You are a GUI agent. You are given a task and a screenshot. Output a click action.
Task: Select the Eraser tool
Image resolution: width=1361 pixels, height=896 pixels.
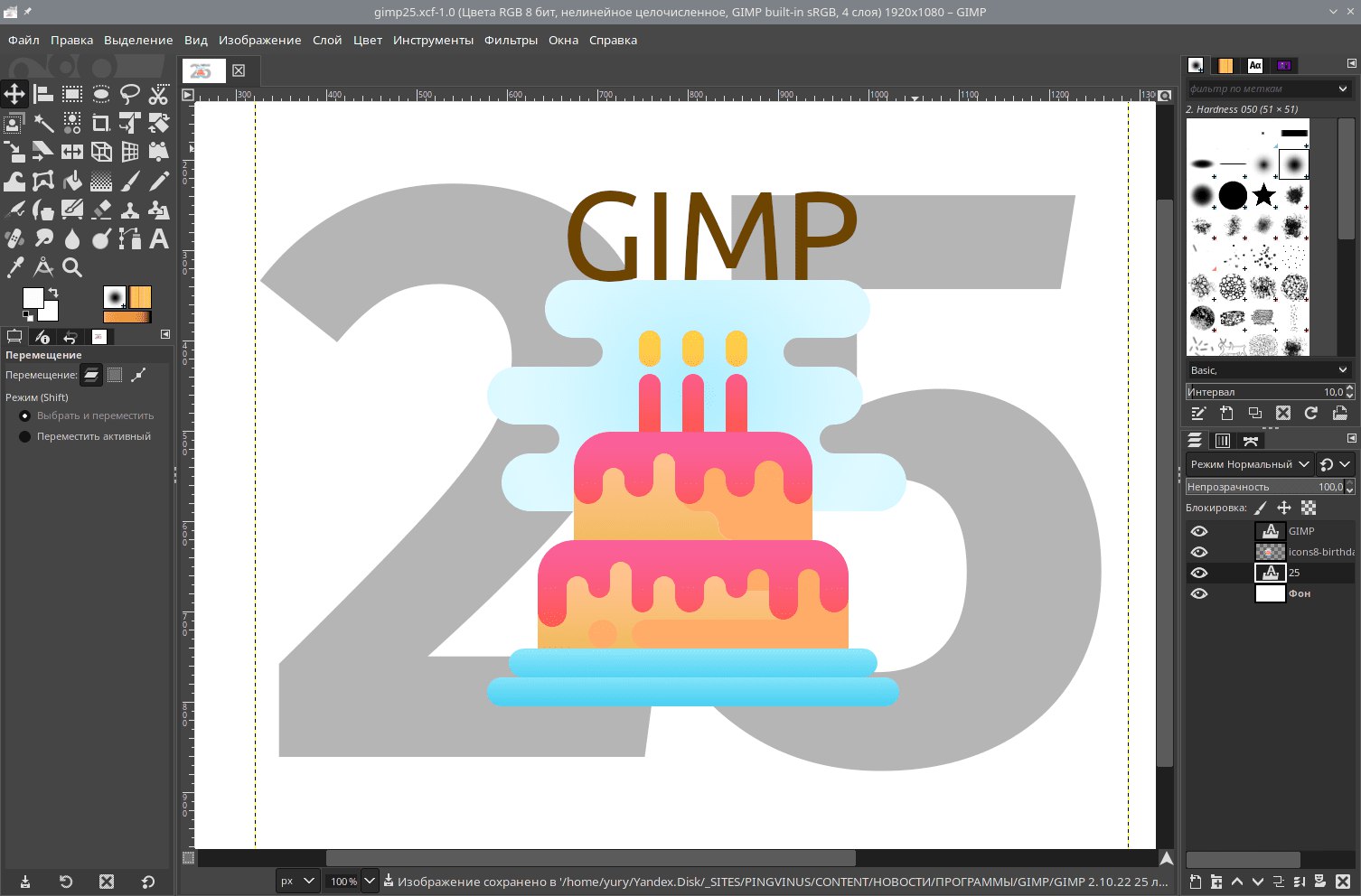pyautogui.click(x=101, y=210)
